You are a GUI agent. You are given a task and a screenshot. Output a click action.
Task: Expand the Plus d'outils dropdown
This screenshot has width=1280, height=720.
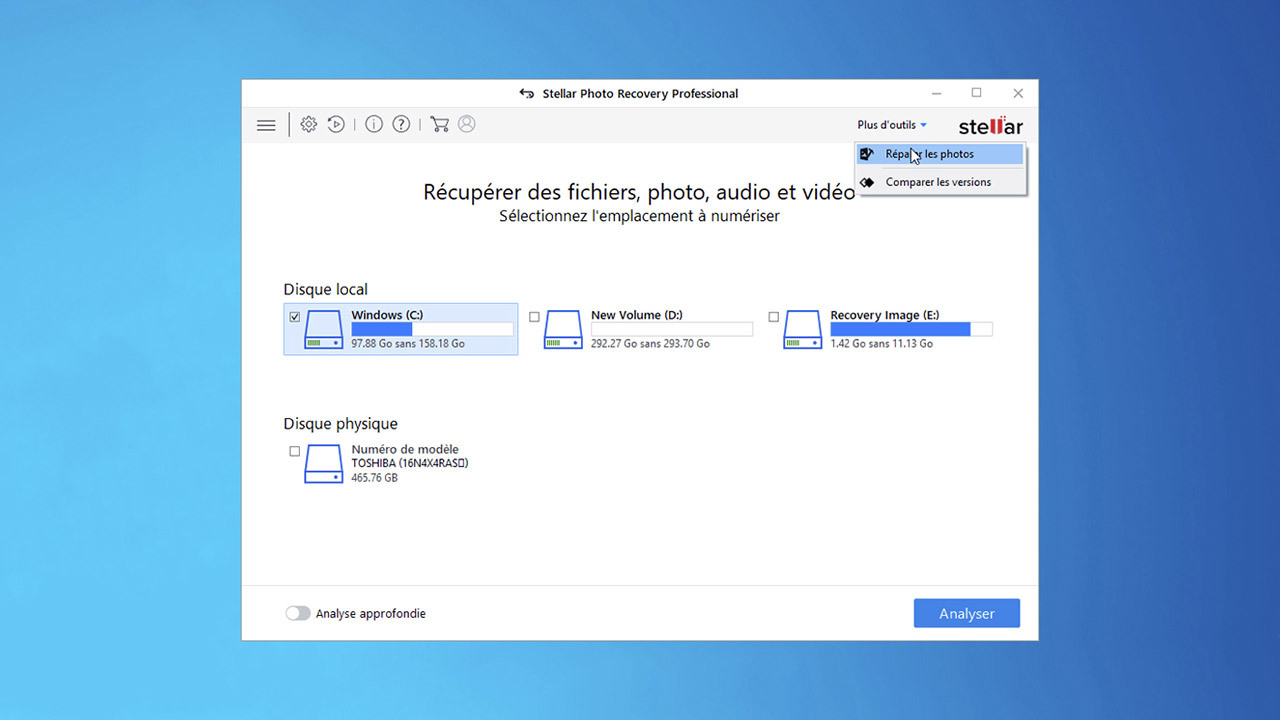tap(892, 125)
